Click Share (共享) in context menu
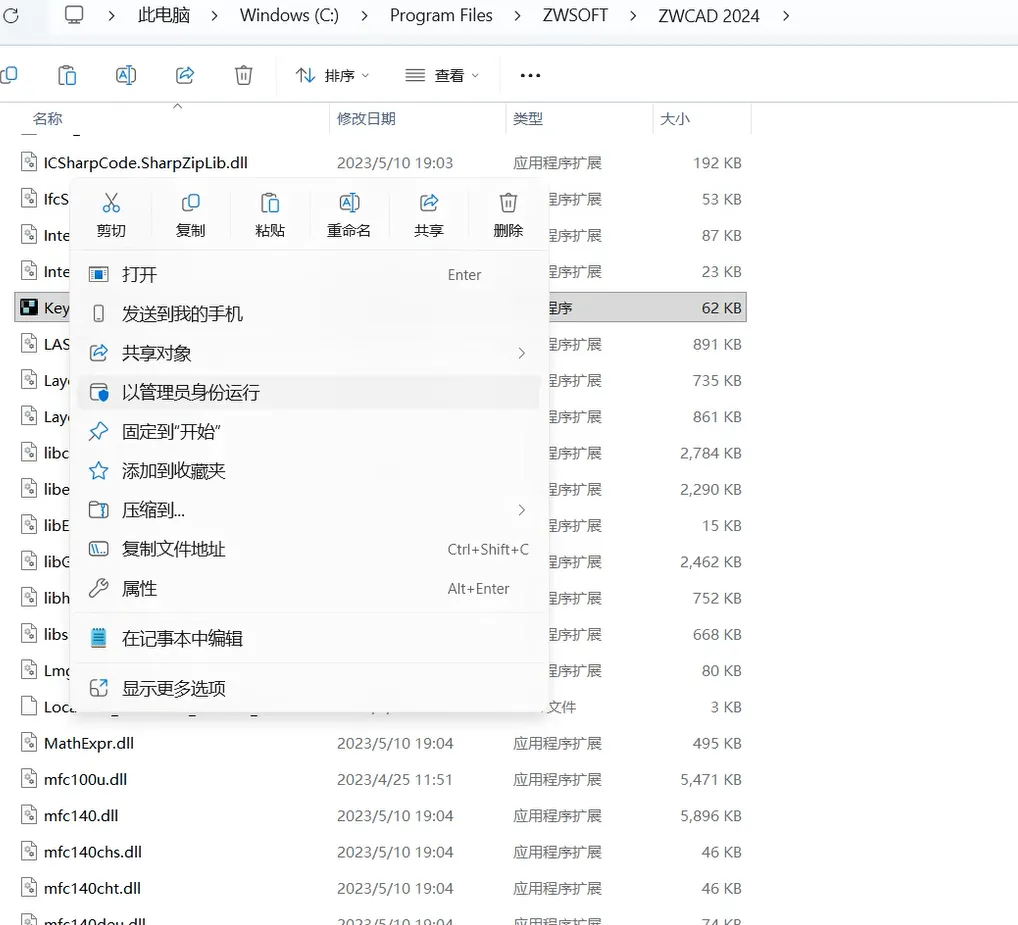This screenshot has height=925, width=1018. (428, 215)
